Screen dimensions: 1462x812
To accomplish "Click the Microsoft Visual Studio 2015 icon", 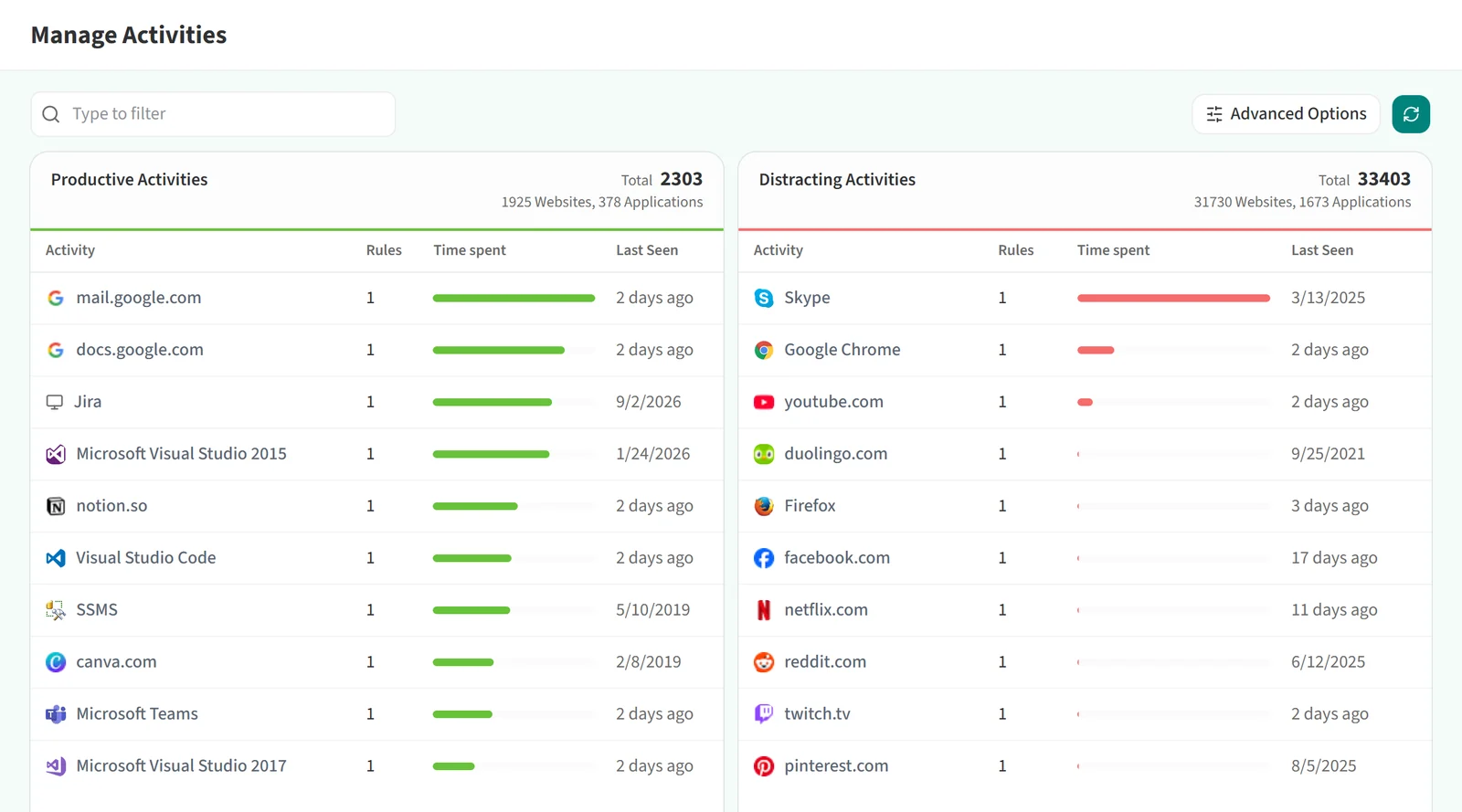I will point(56,454).
